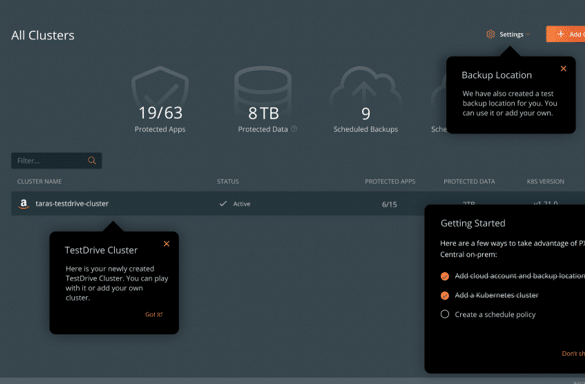Click the Protected Data info icon

pyautogui.click(x=294, y=129)
